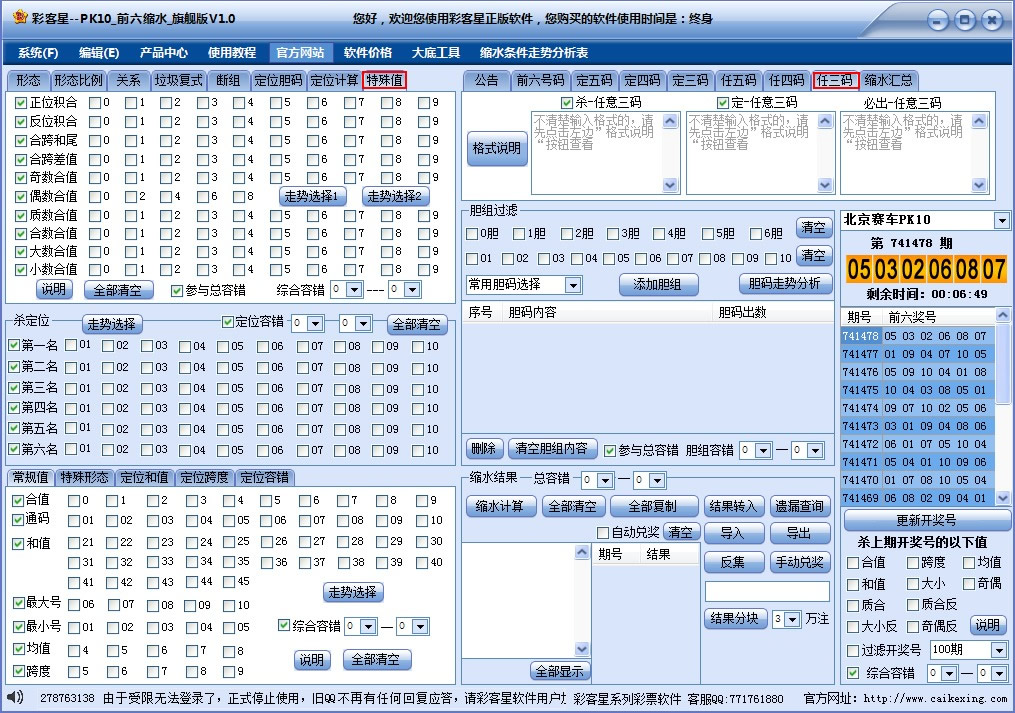Image resolution: width=1015 pixels, height=713 pixels.
Task: Select the 形态比例 tab
Action: [78, 81]
